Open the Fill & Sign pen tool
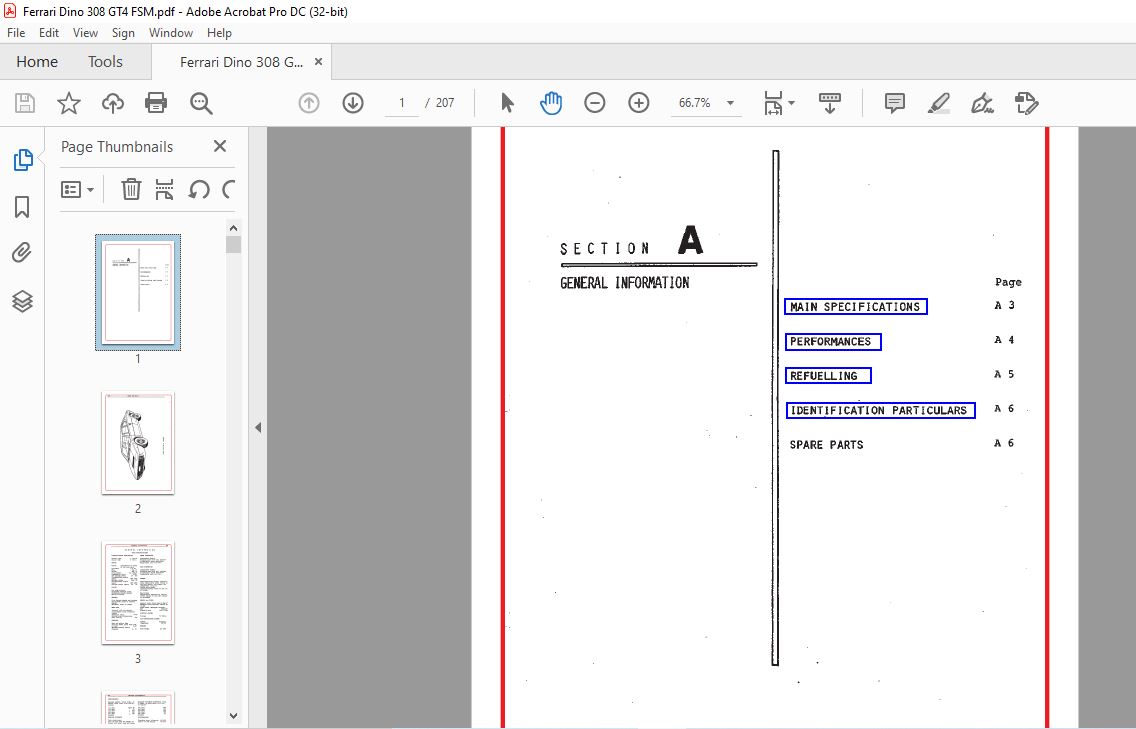Screen dimensions: 1136x729 click(x=982, y=103)
